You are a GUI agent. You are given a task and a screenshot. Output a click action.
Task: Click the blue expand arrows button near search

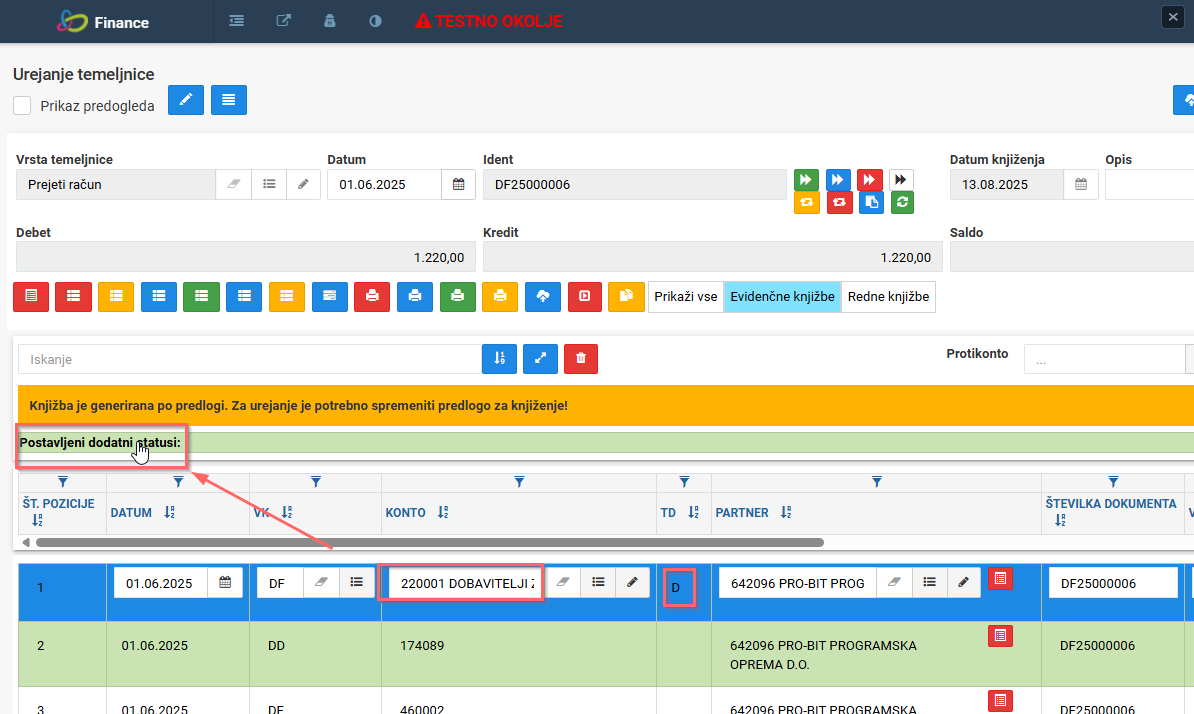pyautogui.click(x=541, y=359)
